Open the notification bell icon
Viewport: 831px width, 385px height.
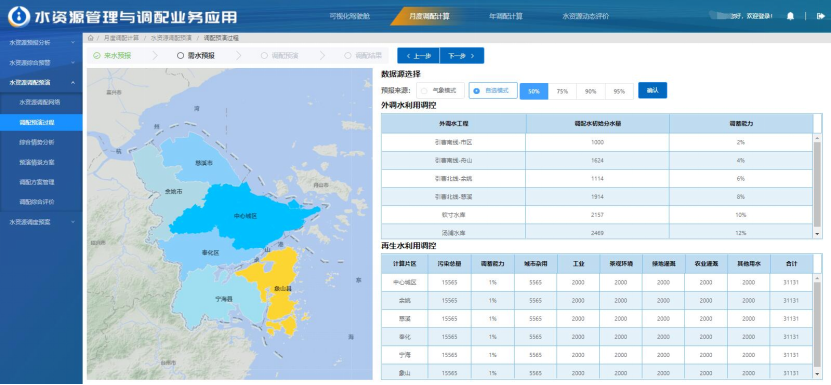pos(790,16)
